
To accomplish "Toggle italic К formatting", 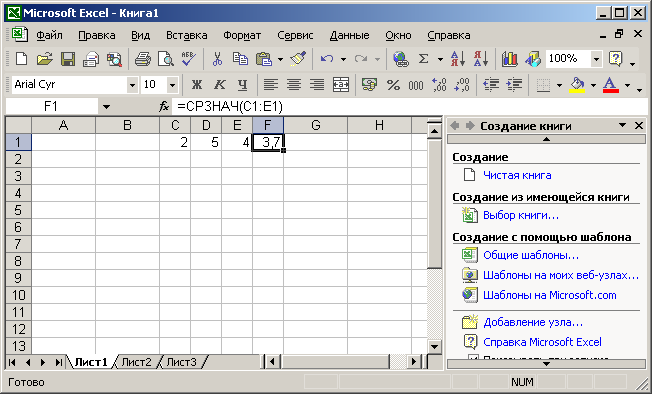I will [220, 85].
